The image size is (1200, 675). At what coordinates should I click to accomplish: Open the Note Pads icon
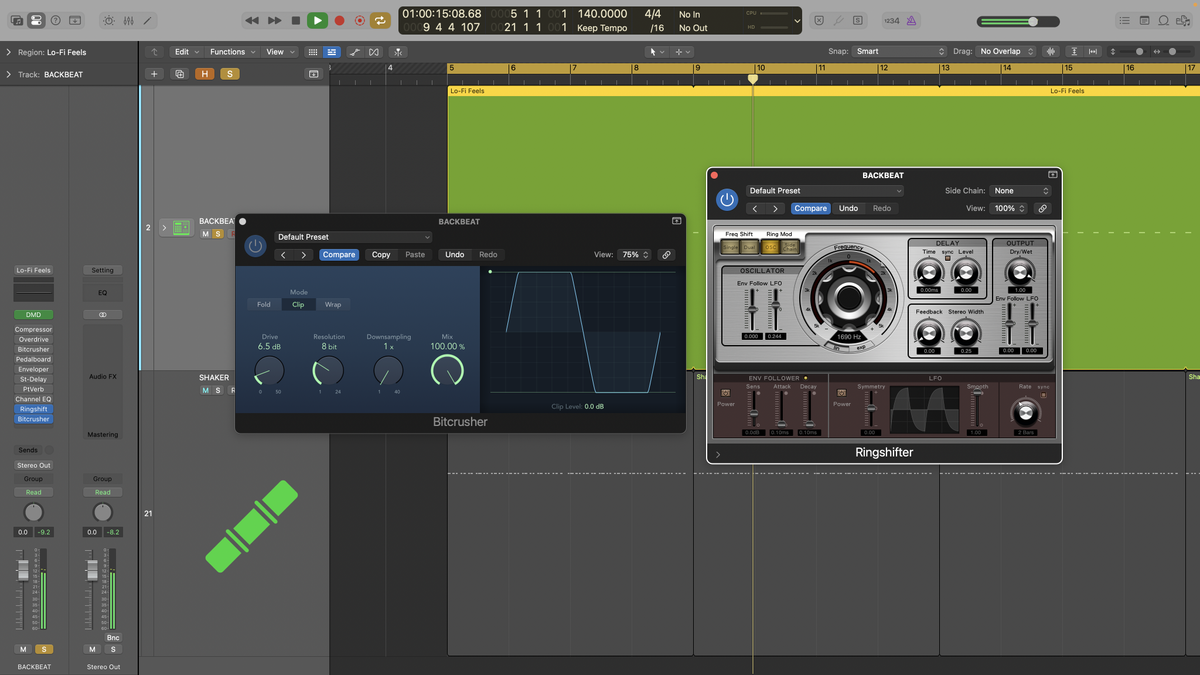(x=1145, y=20)
